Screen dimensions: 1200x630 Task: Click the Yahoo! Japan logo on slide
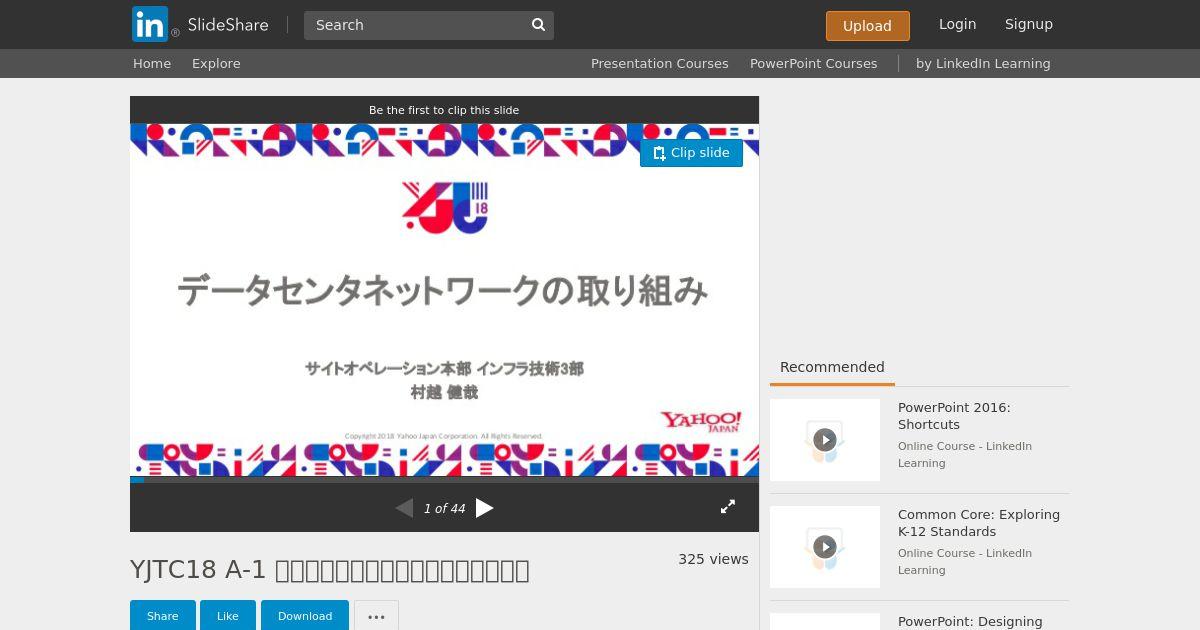coord(701,421)
